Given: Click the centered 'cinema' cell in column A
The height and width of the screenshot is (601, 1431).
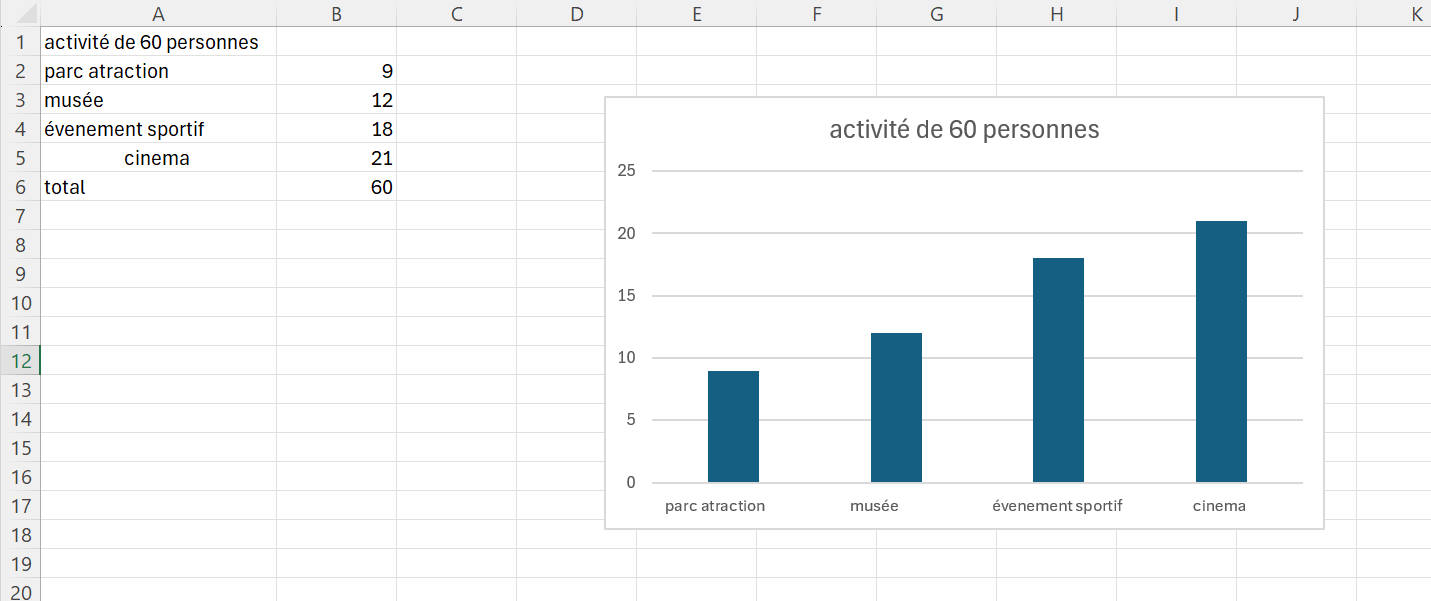Looking at the screenshot, I should point(157,158).
